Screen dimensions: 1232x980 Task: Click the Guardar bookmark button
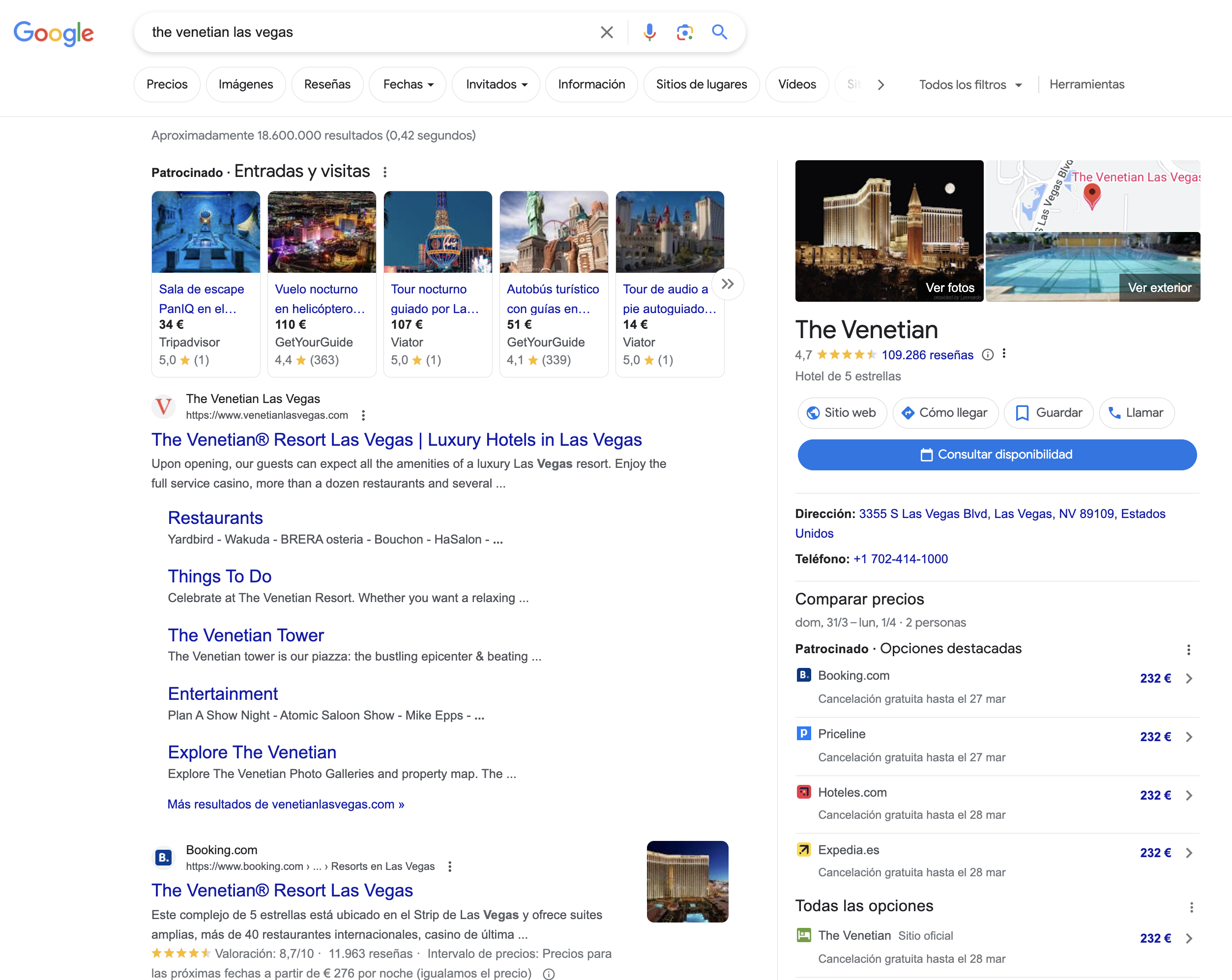coord(1049,413)
